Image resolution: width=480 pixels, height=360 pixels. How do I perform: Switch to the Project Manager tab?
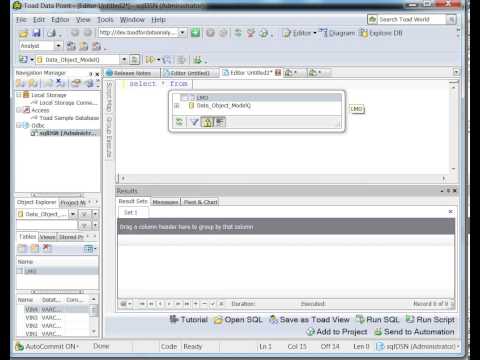point(72,202)
